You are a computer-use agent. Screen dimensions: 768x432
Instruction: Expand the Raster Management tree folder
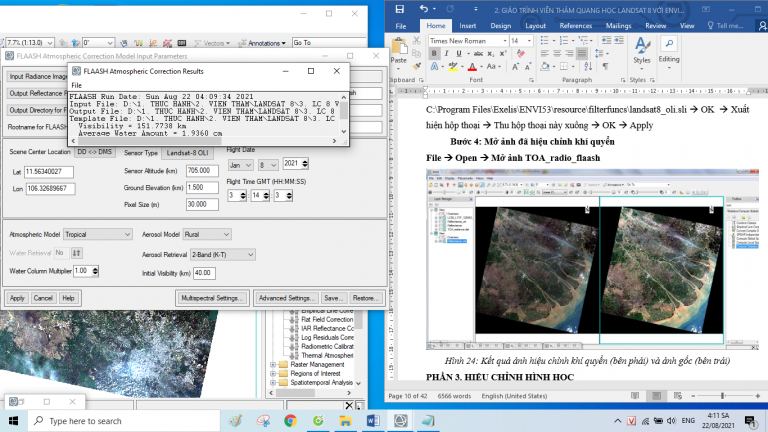click(x=274, y=365)
